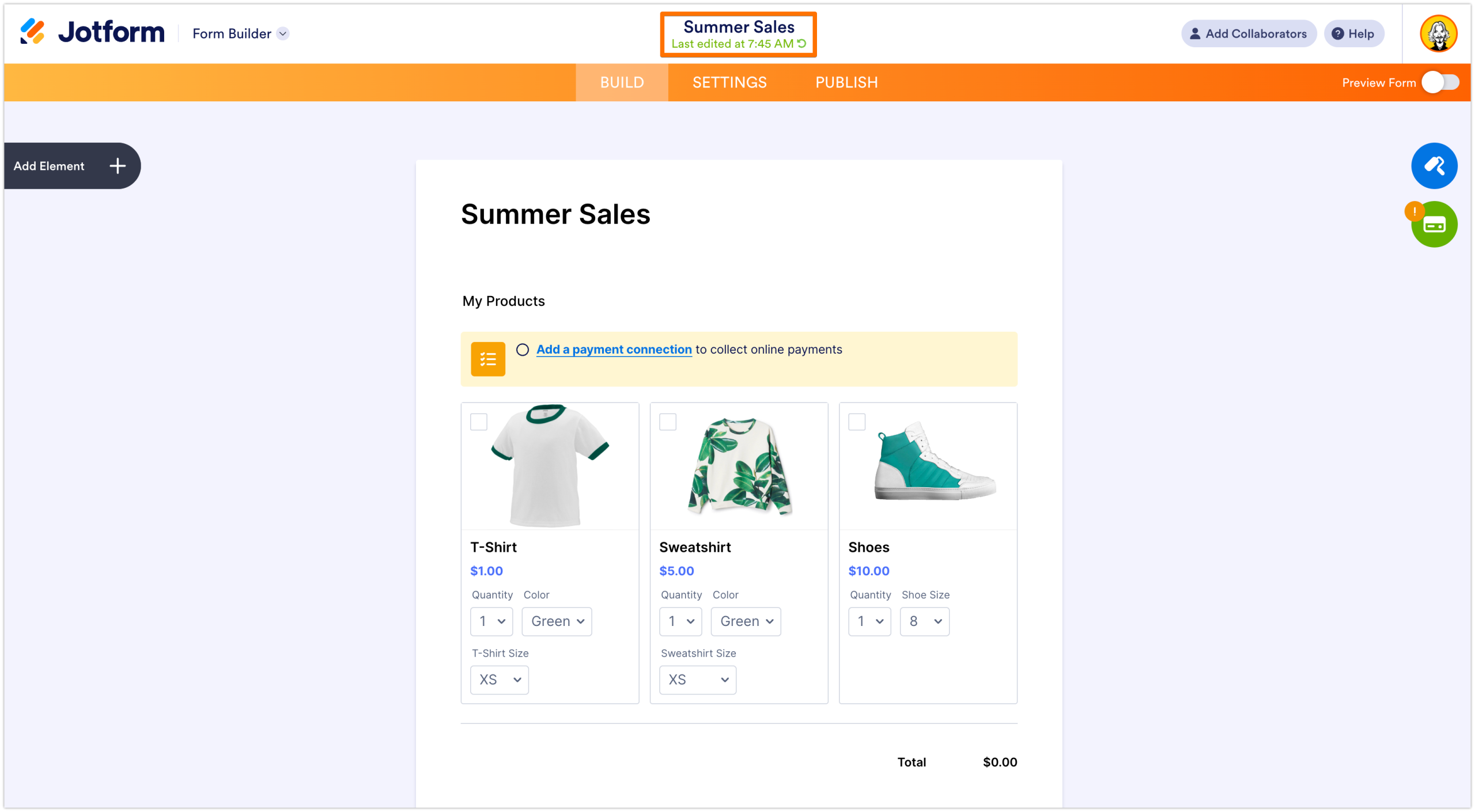Toggle the Preview Form switch
Image resolution: width=1475 pixels, height=812 pixels.
click(x=1440, y=82)
